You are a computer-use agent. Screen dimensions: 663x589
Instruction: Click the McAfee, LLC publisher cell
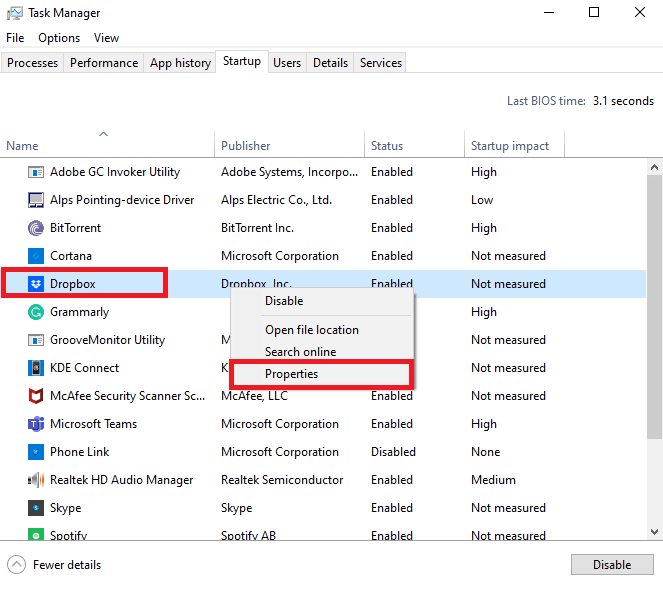point(254,396)
